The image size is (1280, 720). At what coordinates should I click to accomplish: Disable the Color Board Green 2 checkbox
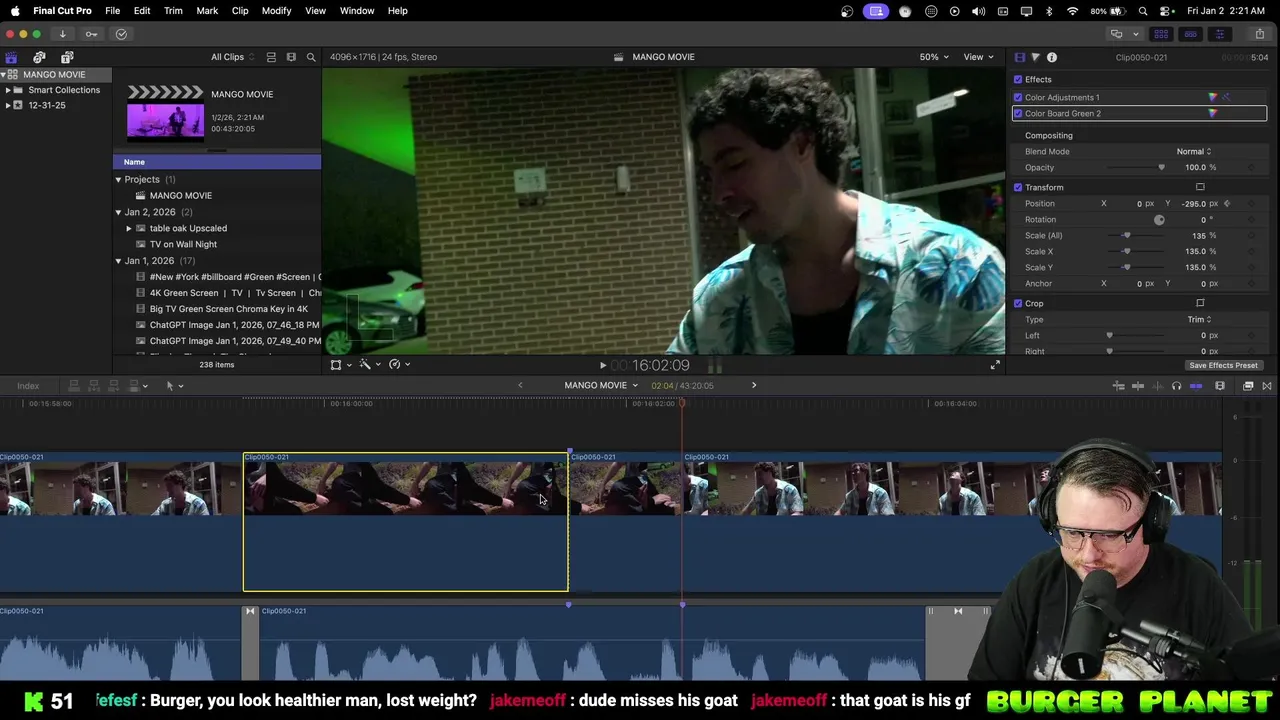[x=1018, y=113]
